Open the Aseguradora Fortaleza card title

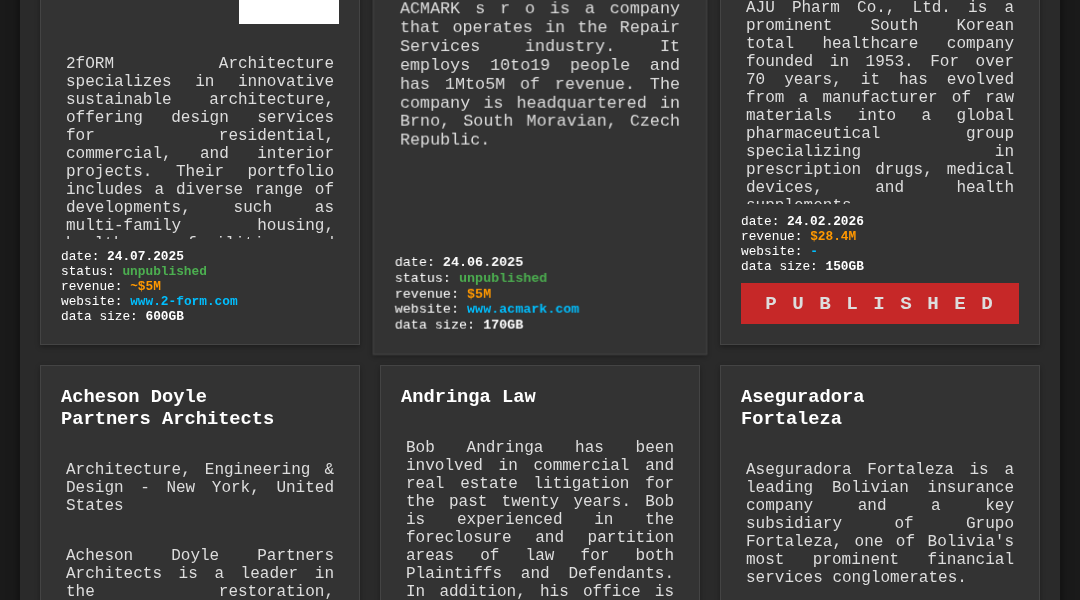click(x=802, y=407)
